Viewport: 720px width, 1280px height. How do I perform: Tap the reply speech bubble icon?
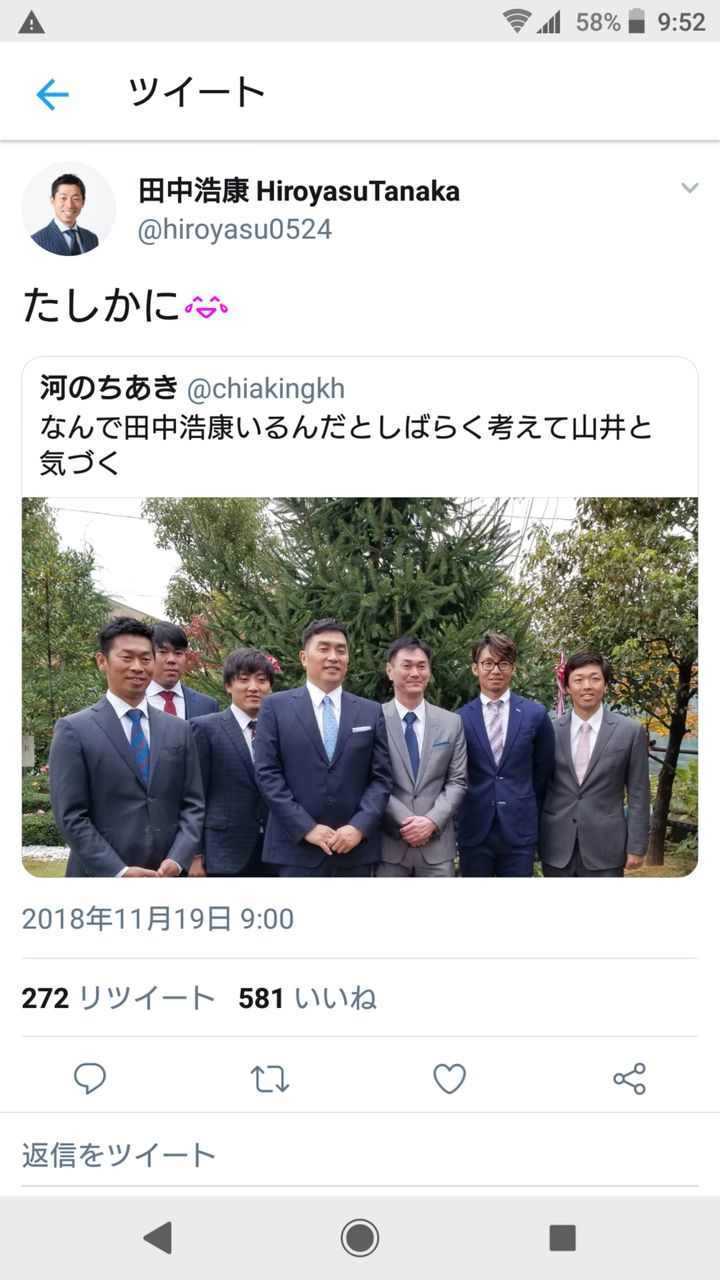[x=90, y=1078]
